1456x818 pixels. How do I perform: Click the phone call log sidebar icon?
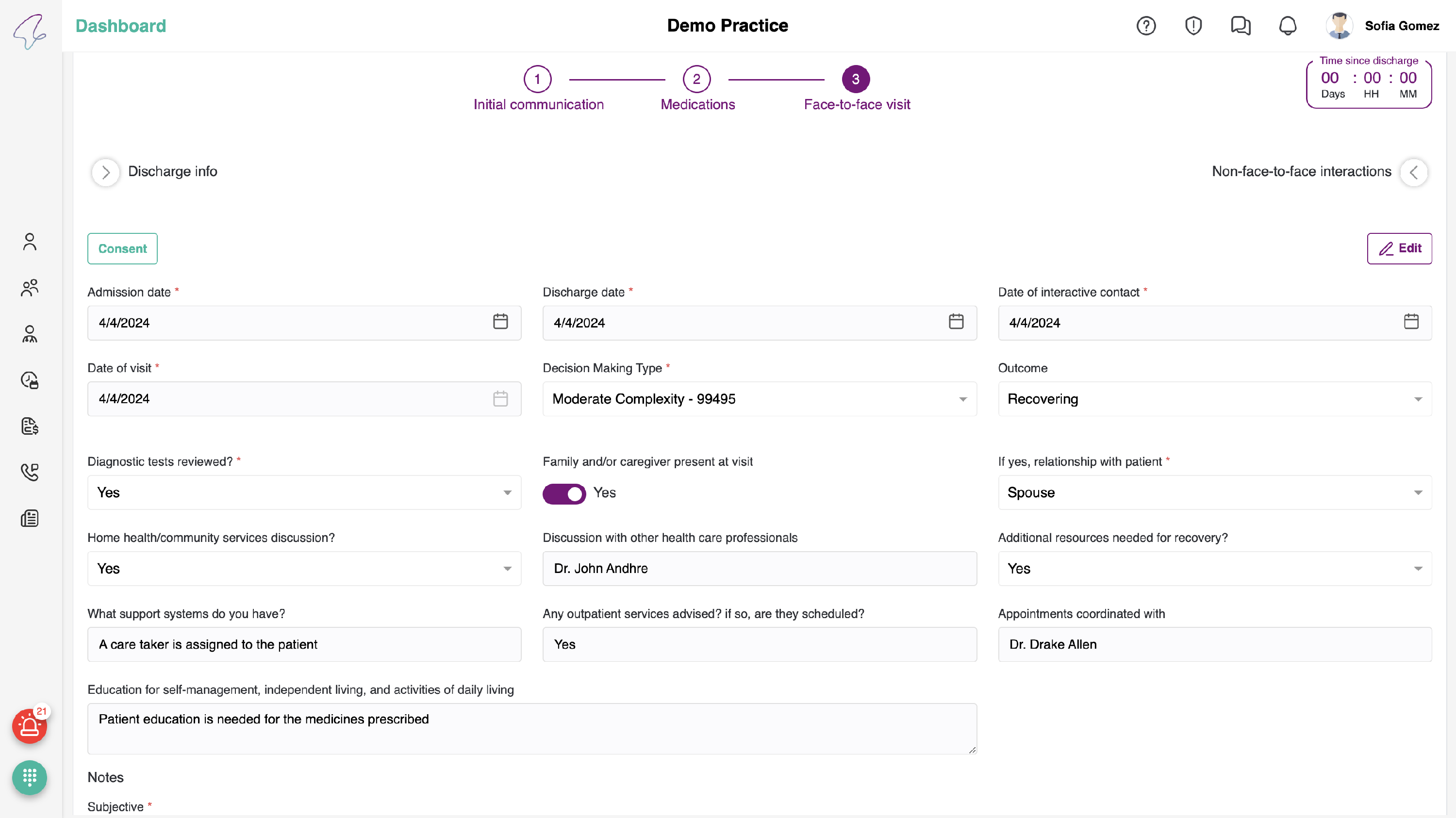(x=30, y=472)
